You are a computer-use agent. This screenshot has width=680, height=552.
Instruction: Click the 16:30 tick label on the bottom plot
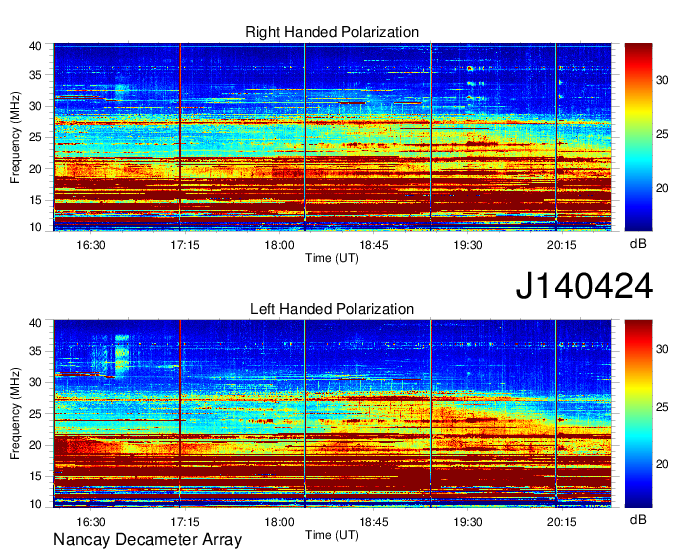91,522
